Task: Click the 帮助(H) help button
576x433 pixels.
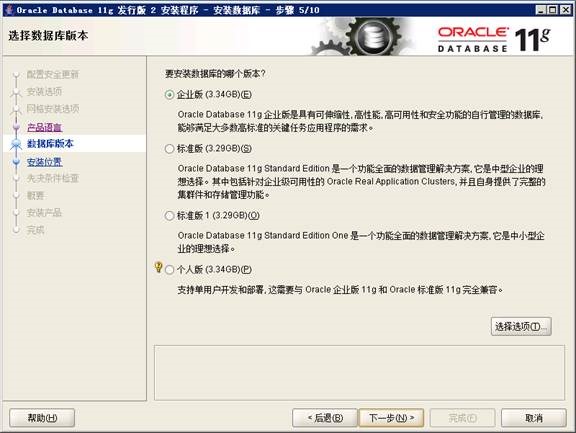Action: tap(42, 418)
